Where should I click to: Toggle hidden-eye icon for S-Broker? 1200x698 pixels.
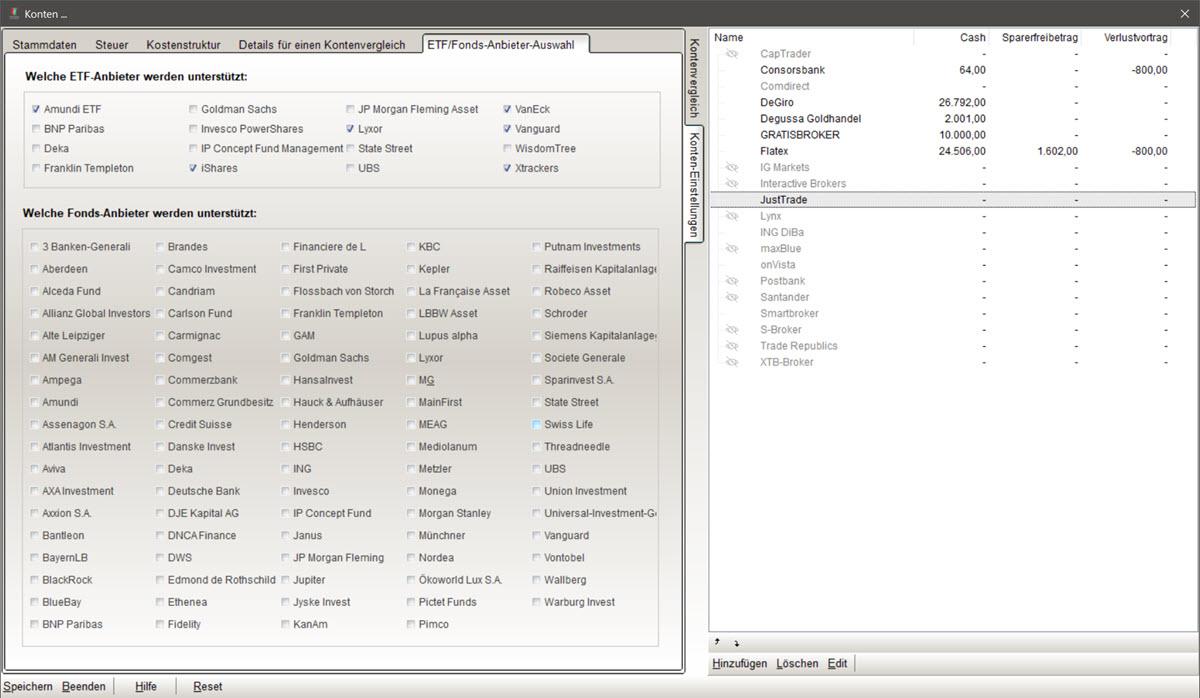731,330
